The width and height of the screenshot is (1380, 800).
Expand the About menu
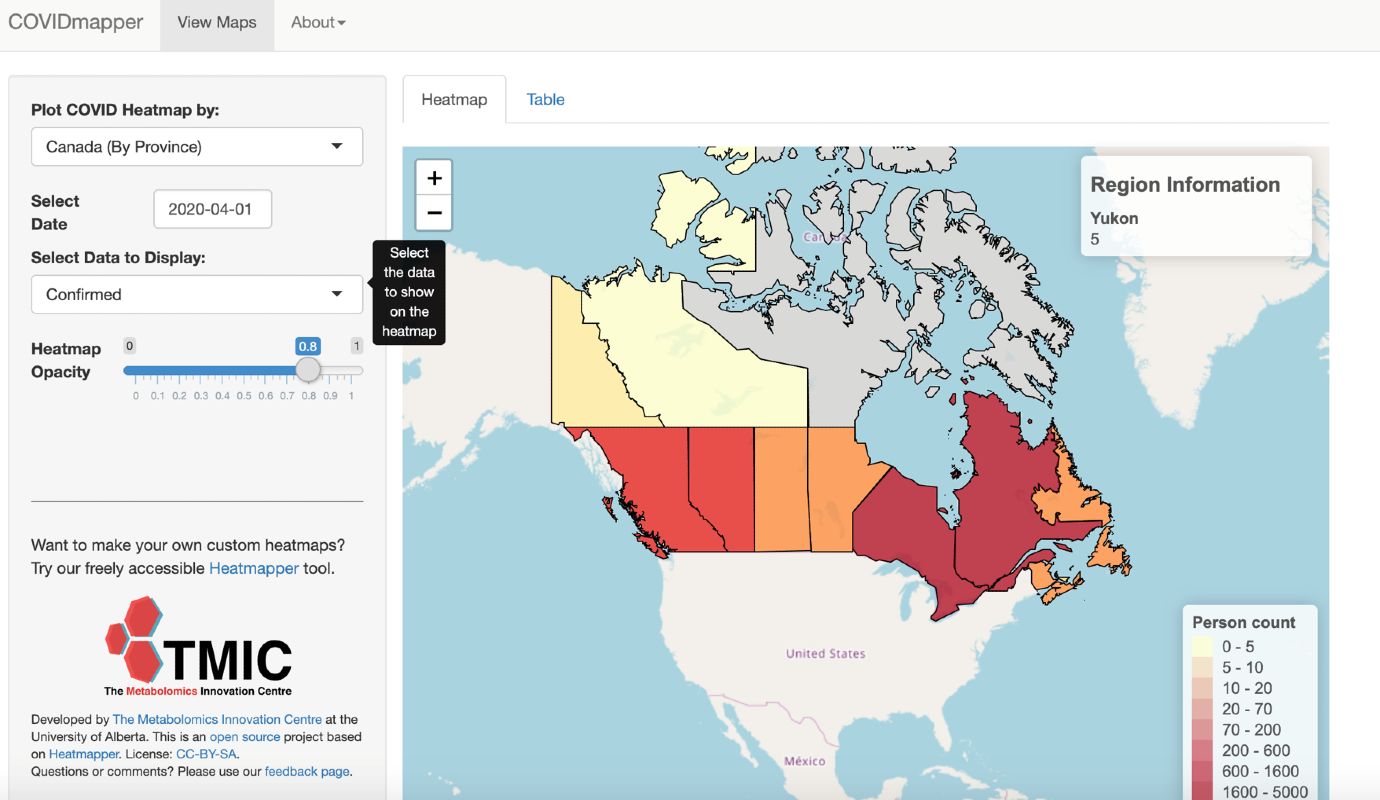(317, 21)
